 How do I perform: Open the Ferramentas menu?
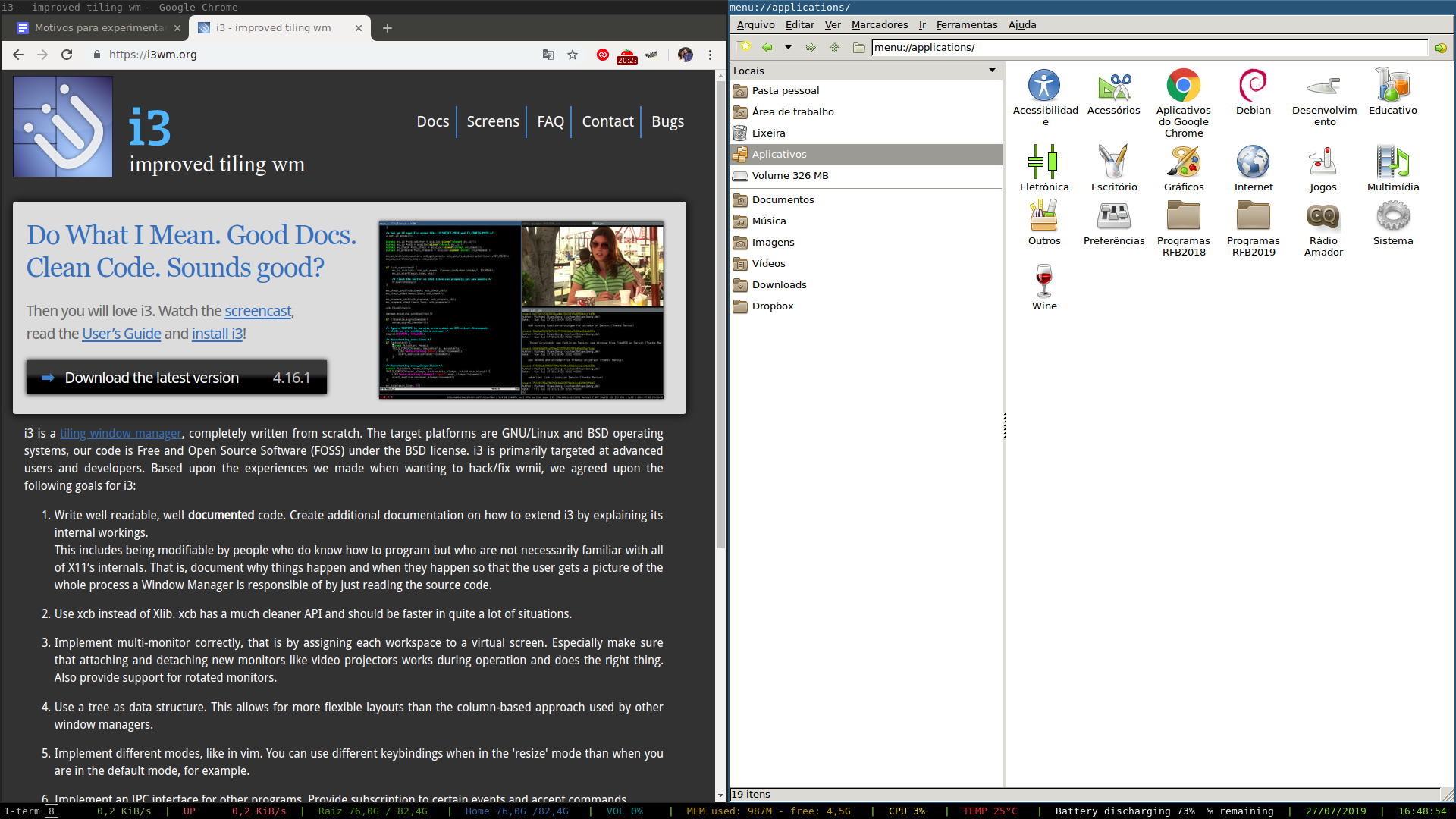pos(967,25)
